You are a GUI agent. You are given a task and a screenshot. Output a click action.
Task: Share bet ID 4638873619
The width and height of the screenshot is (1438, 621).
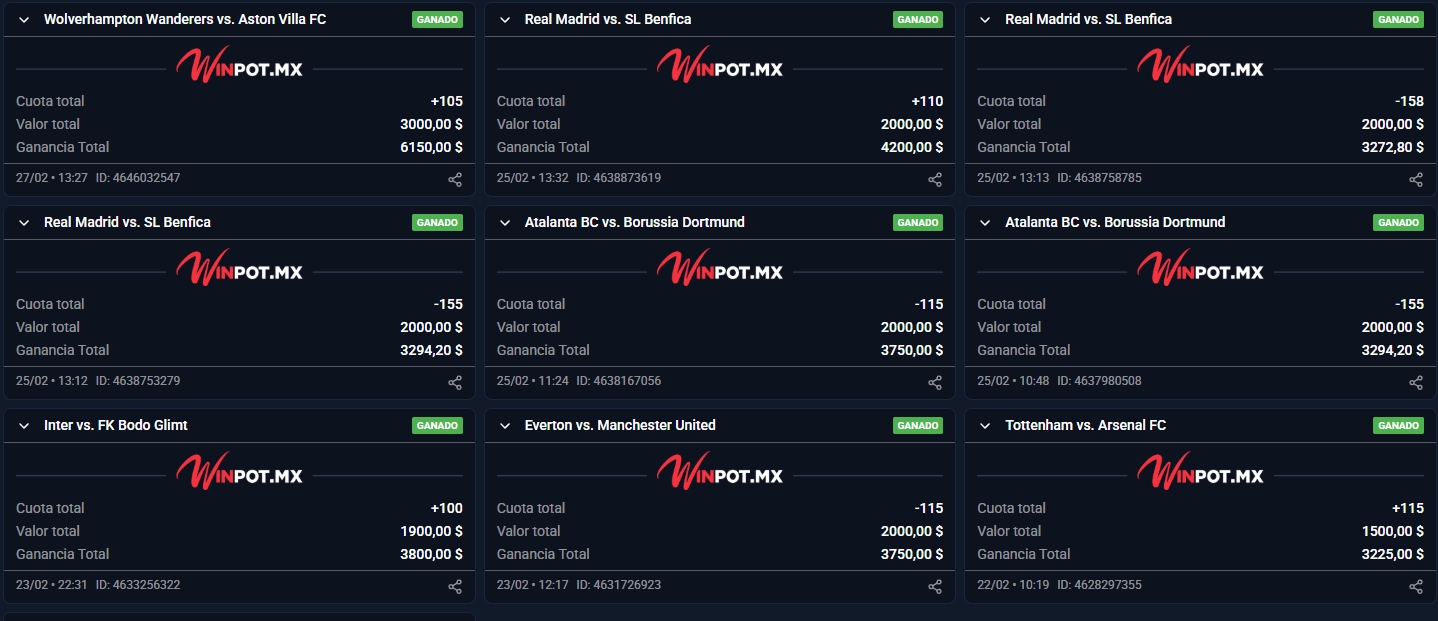pyautogui.click(x=935, y=180)
